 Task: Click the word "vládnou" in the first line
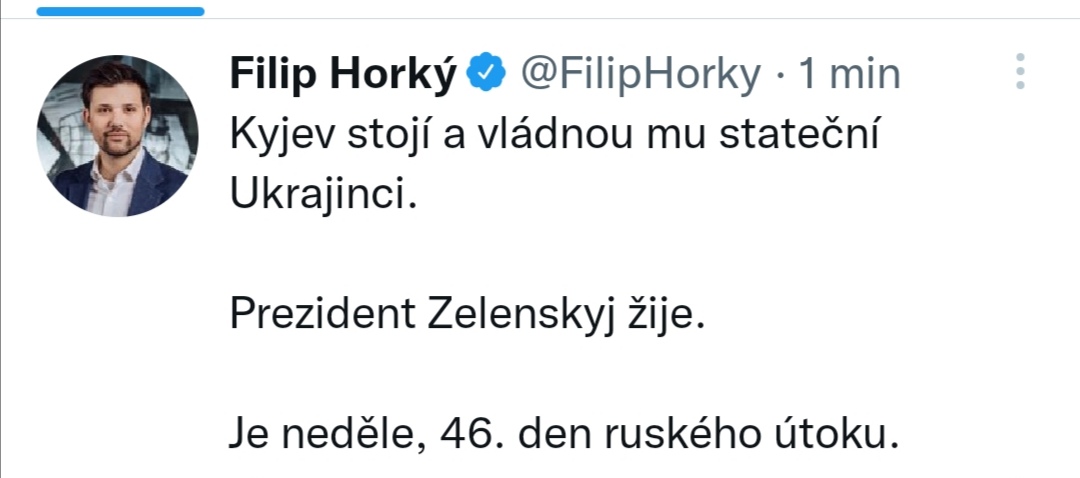(555, 135)
